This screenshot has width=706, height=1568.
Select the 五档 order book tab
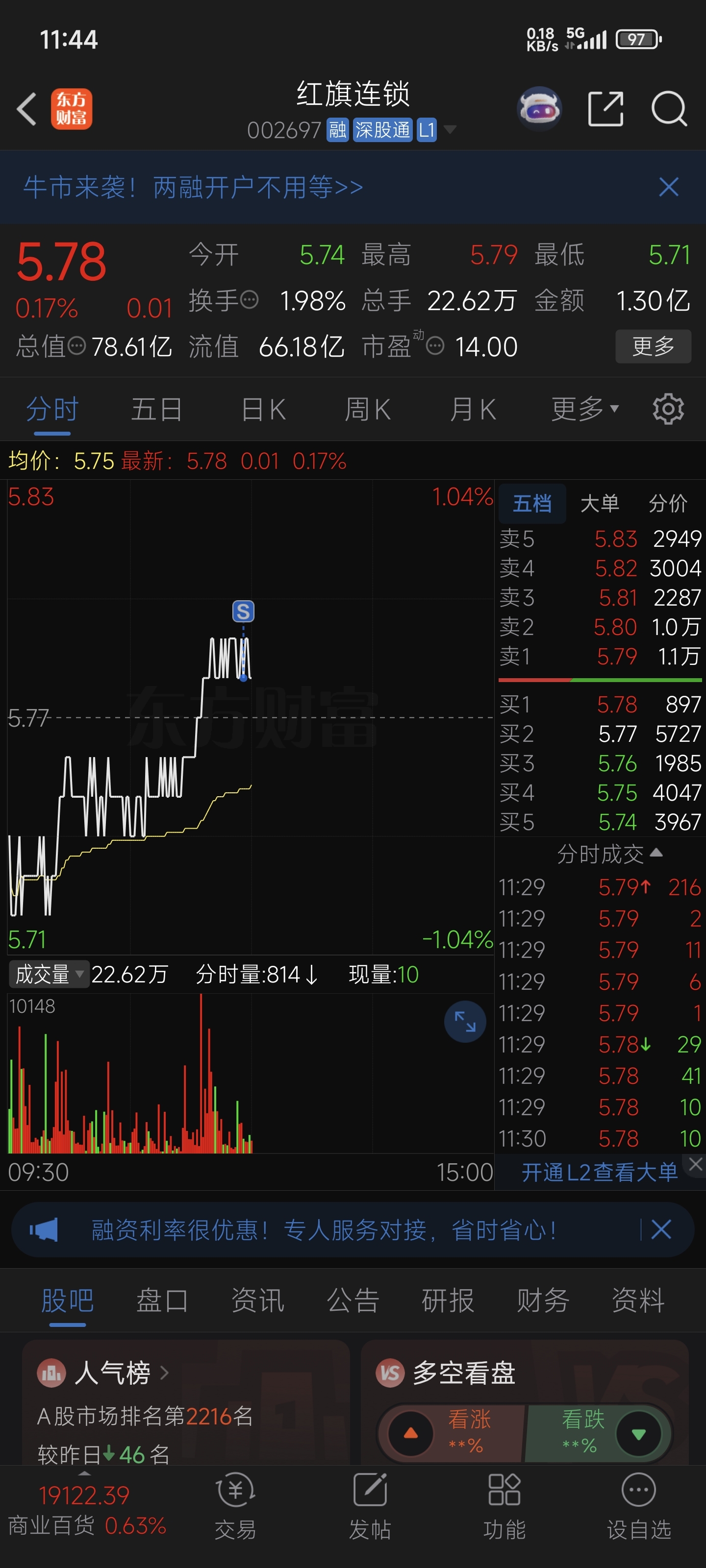[x=532, y=503]
